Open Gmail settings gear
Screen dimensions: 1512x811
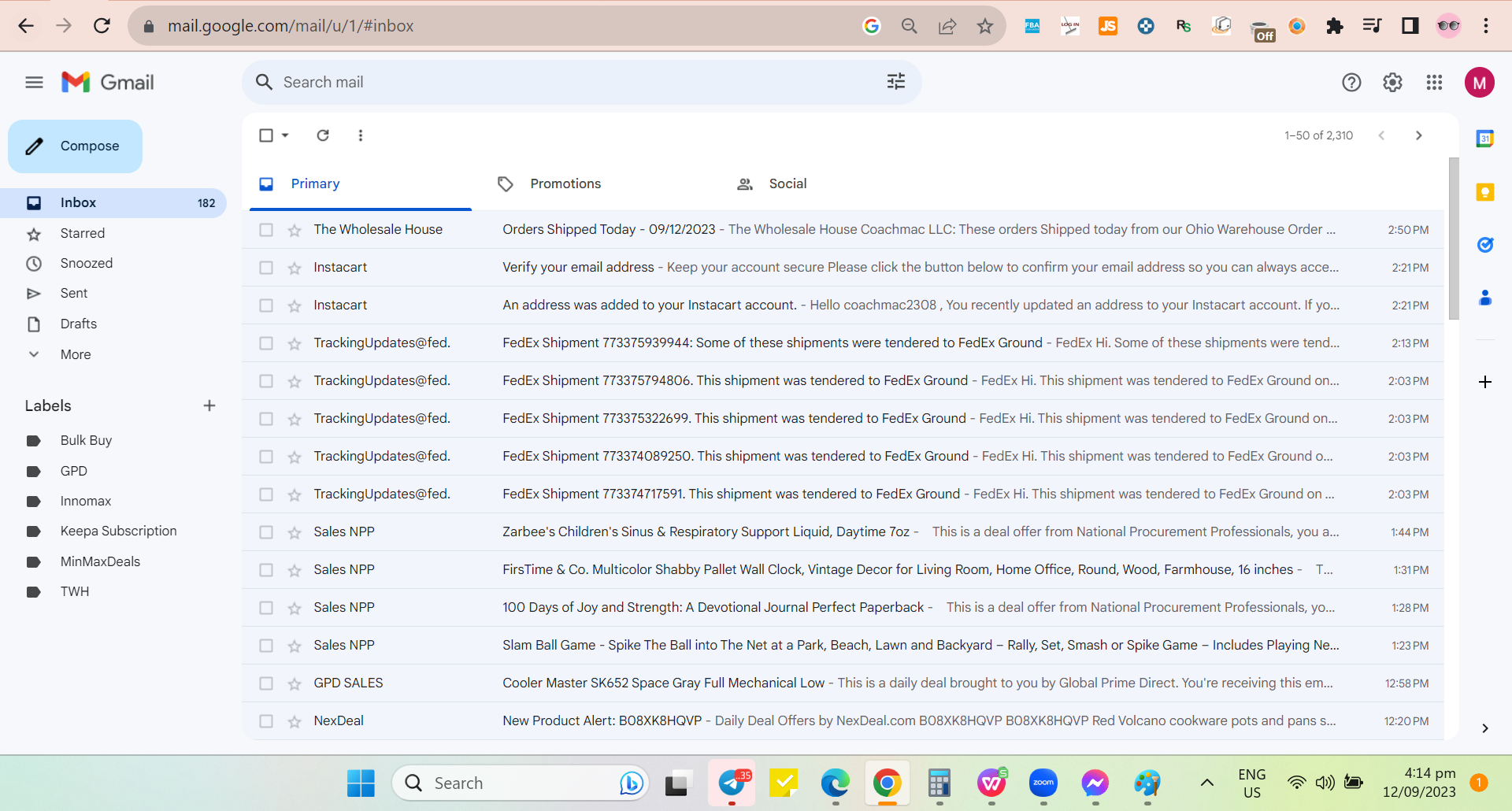pyautogui.click(x=1392, y=83)
